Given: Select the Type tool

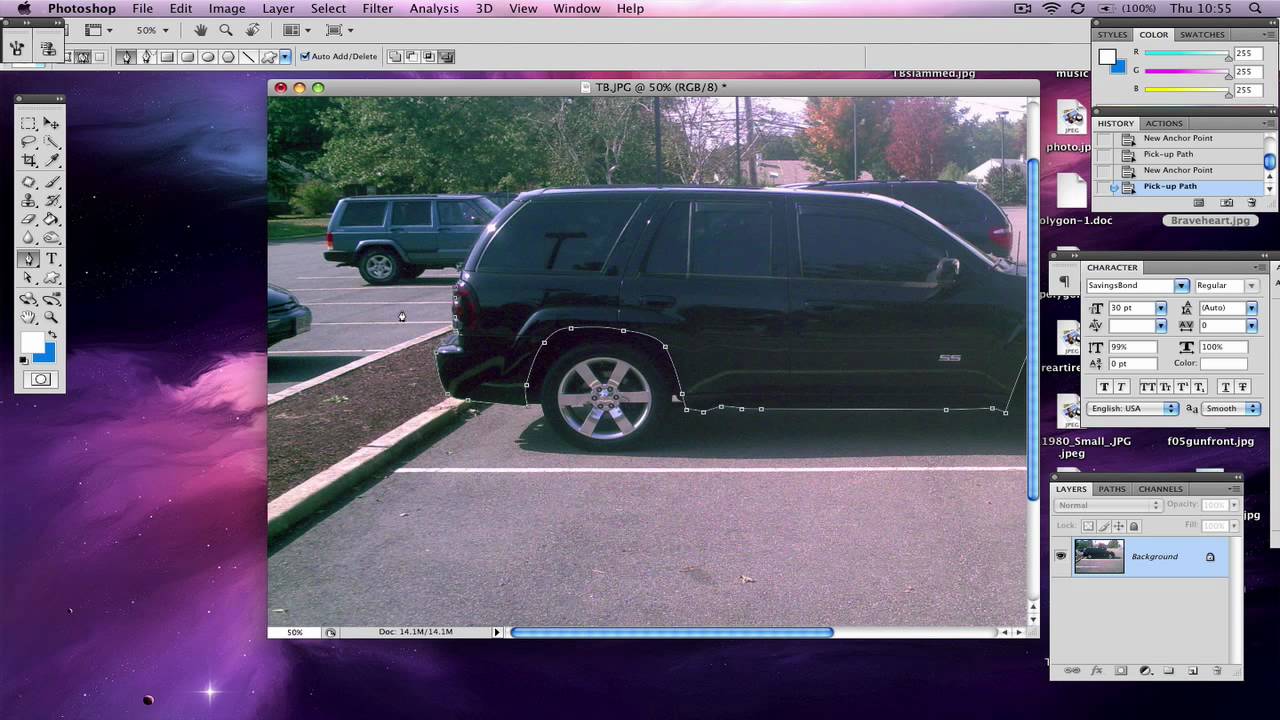Looking at the screenshot, I should [51, 259].
